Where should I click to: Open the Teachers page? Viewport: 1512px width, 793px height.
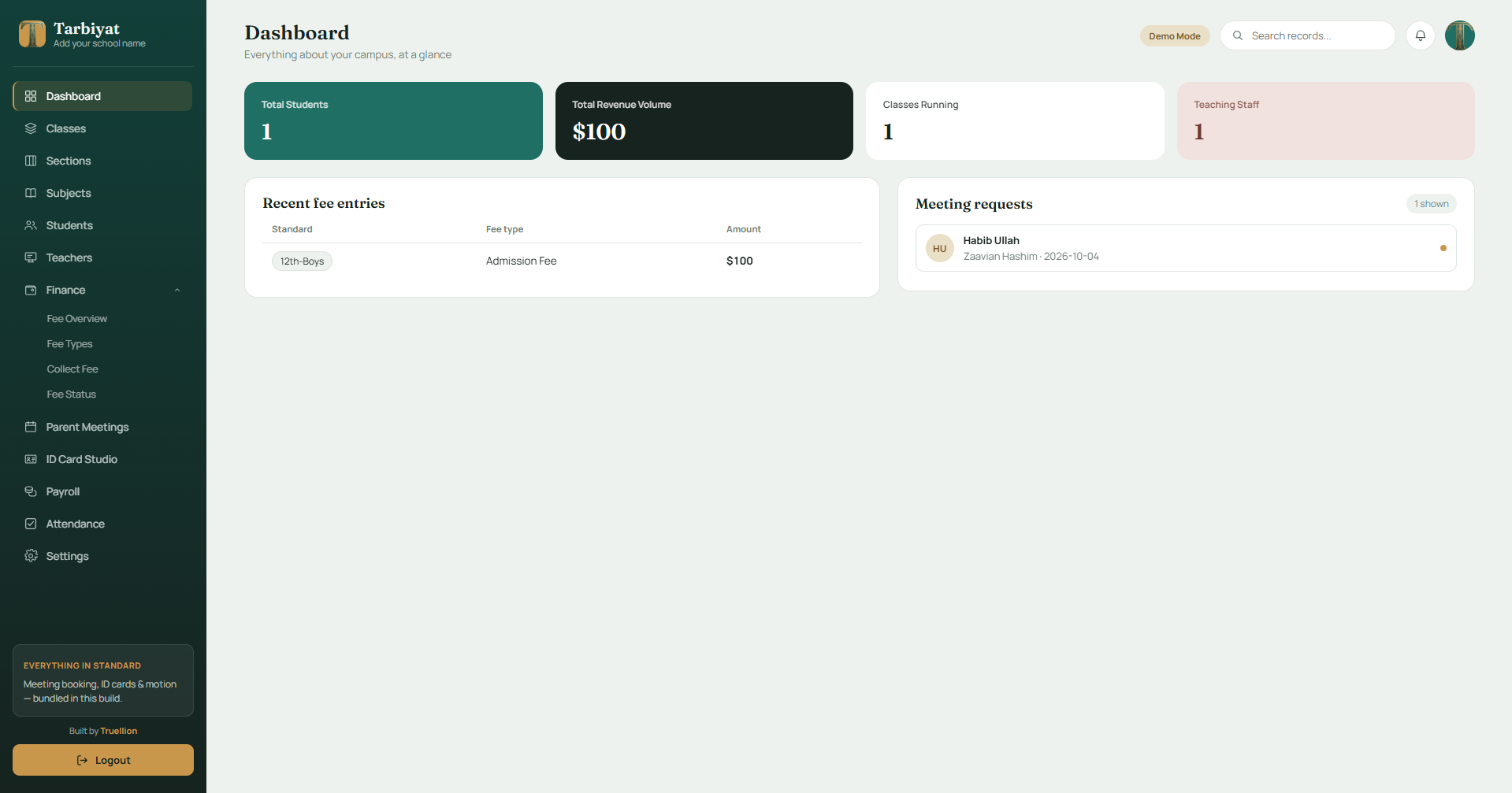(102, 258)
